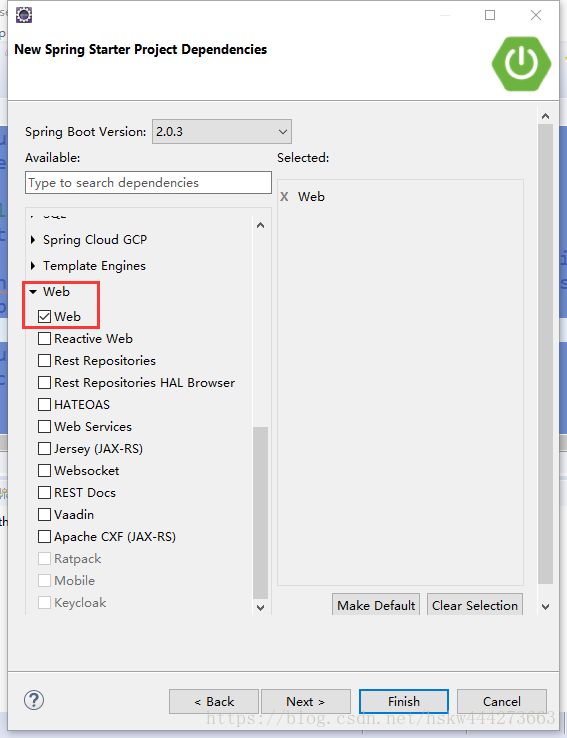567x738 pixels.
Task: Uncheck the Web dependency checkbox
Action: click(x=45, y=317)
